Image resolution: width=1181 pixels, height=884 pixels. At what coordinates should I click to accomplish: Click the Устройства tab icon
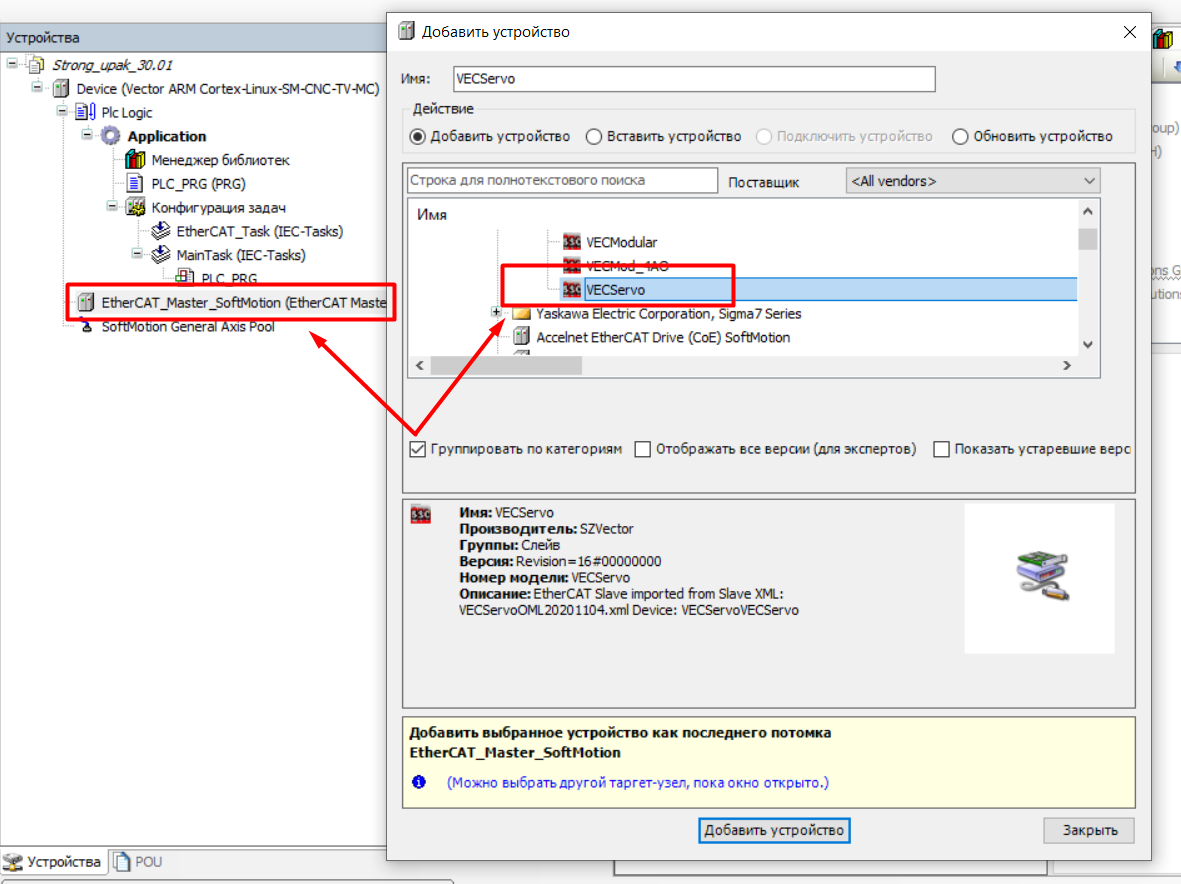tap(13, 861)
